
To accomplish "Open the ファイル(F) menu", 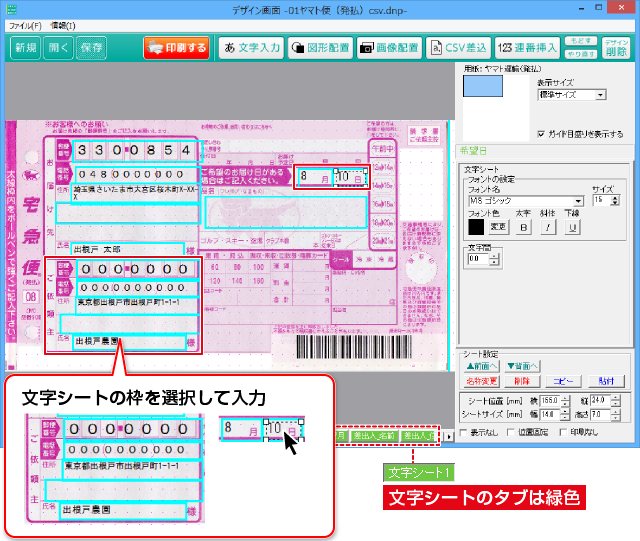I will click(x=25, y=26).
